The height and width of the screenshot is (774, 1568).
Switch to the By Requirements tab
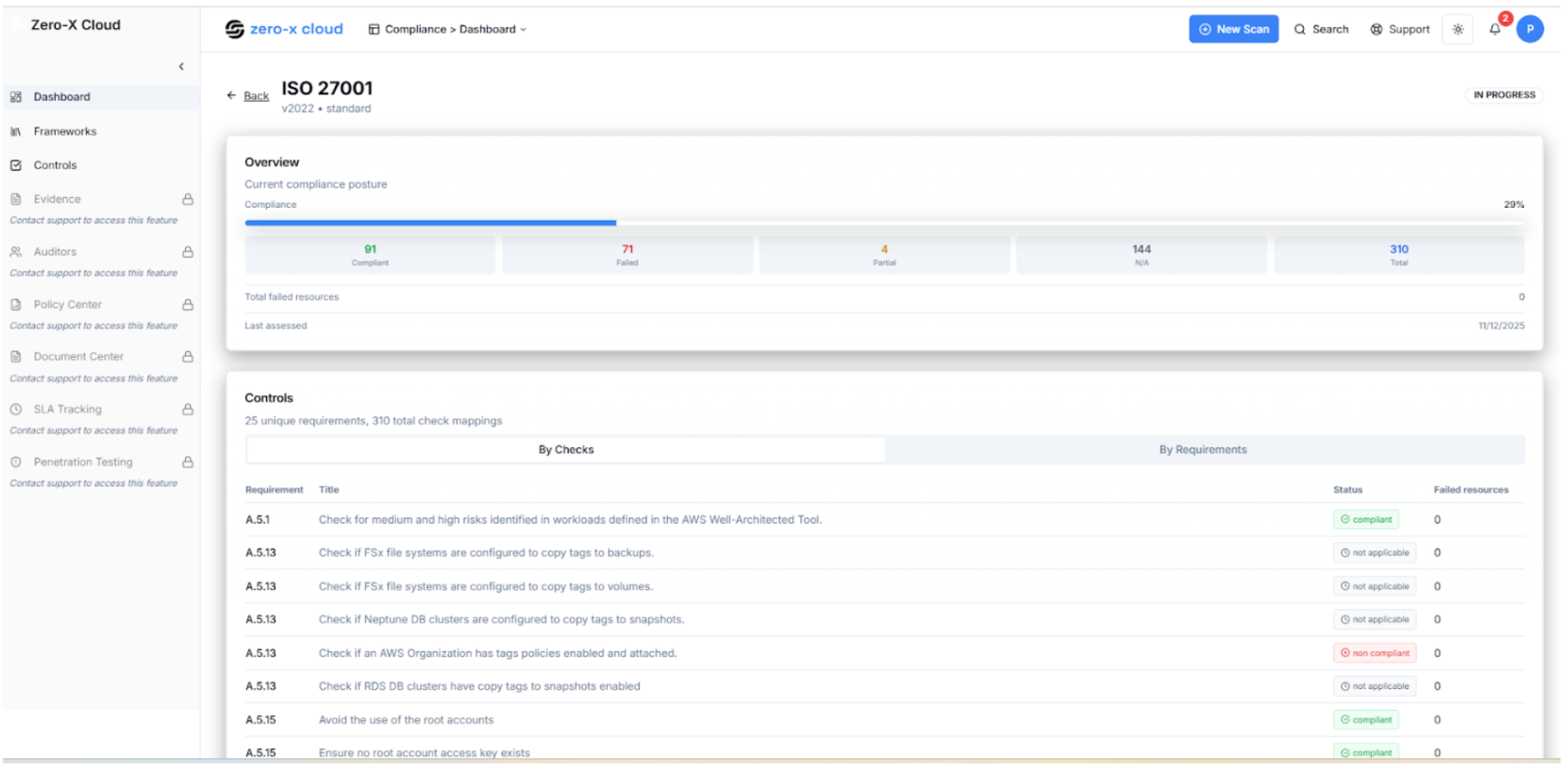[x=1203, y=450]
